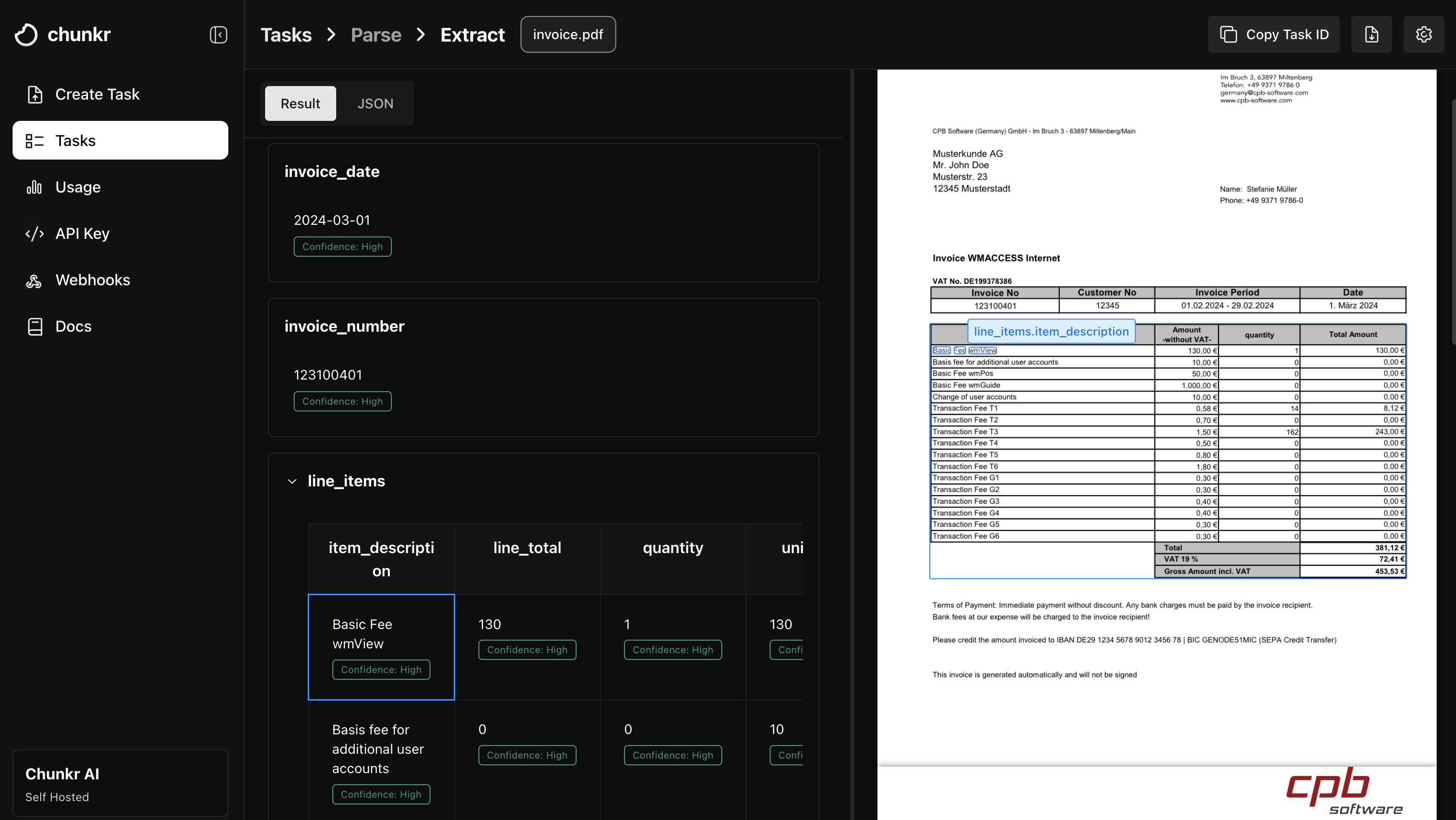This screenshot has width=1456, height=820.
Task: Open the Webhooks page
Action: pyautogui.click(x=93, y=280)
